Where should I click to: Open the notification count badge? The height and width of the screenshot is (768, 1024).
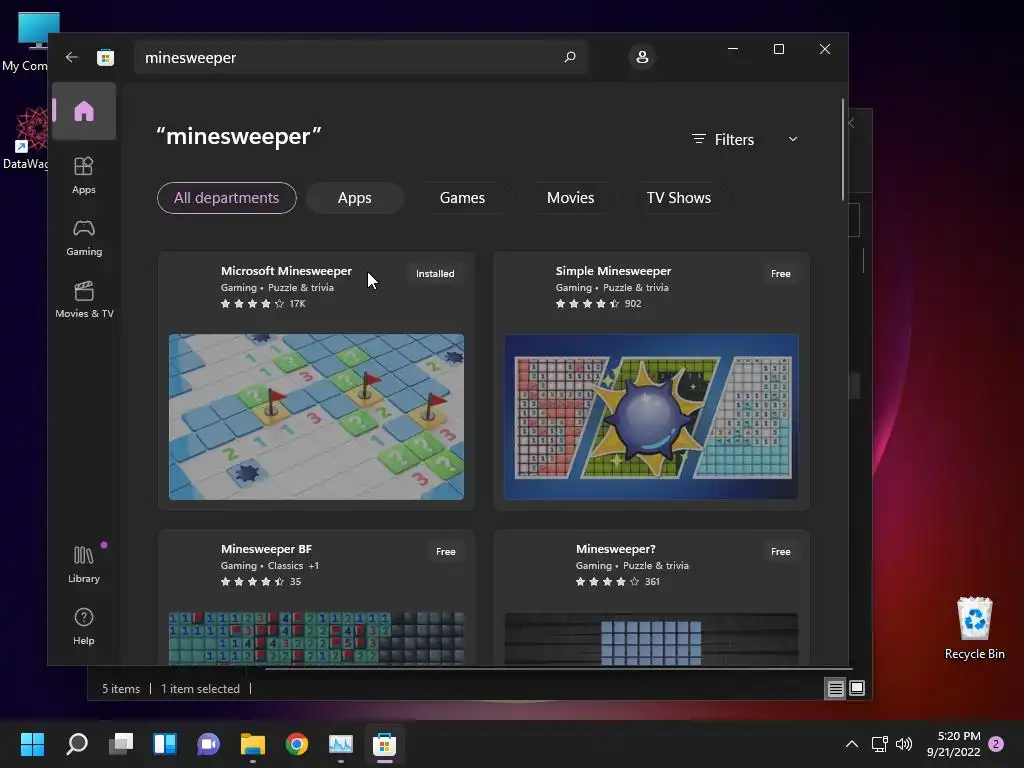997,744
